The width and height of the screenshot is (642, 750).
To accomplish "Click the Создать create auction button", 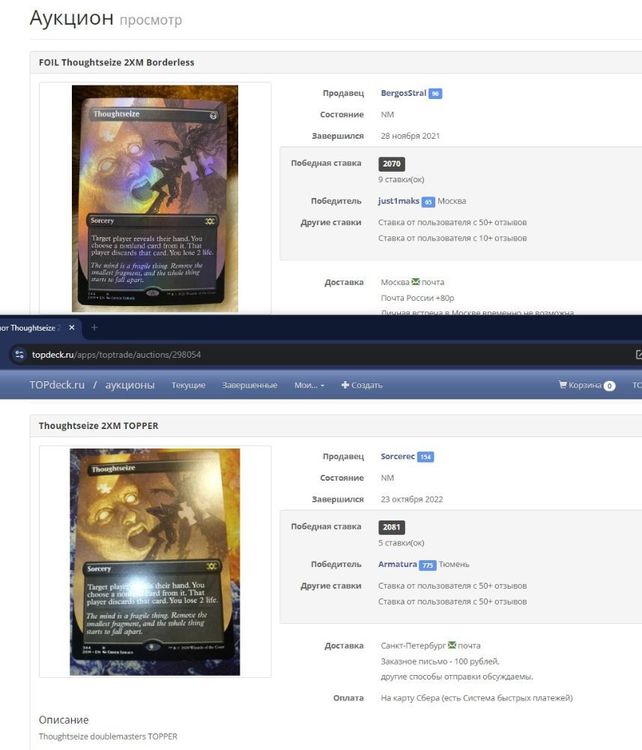I will click(362, 385).
